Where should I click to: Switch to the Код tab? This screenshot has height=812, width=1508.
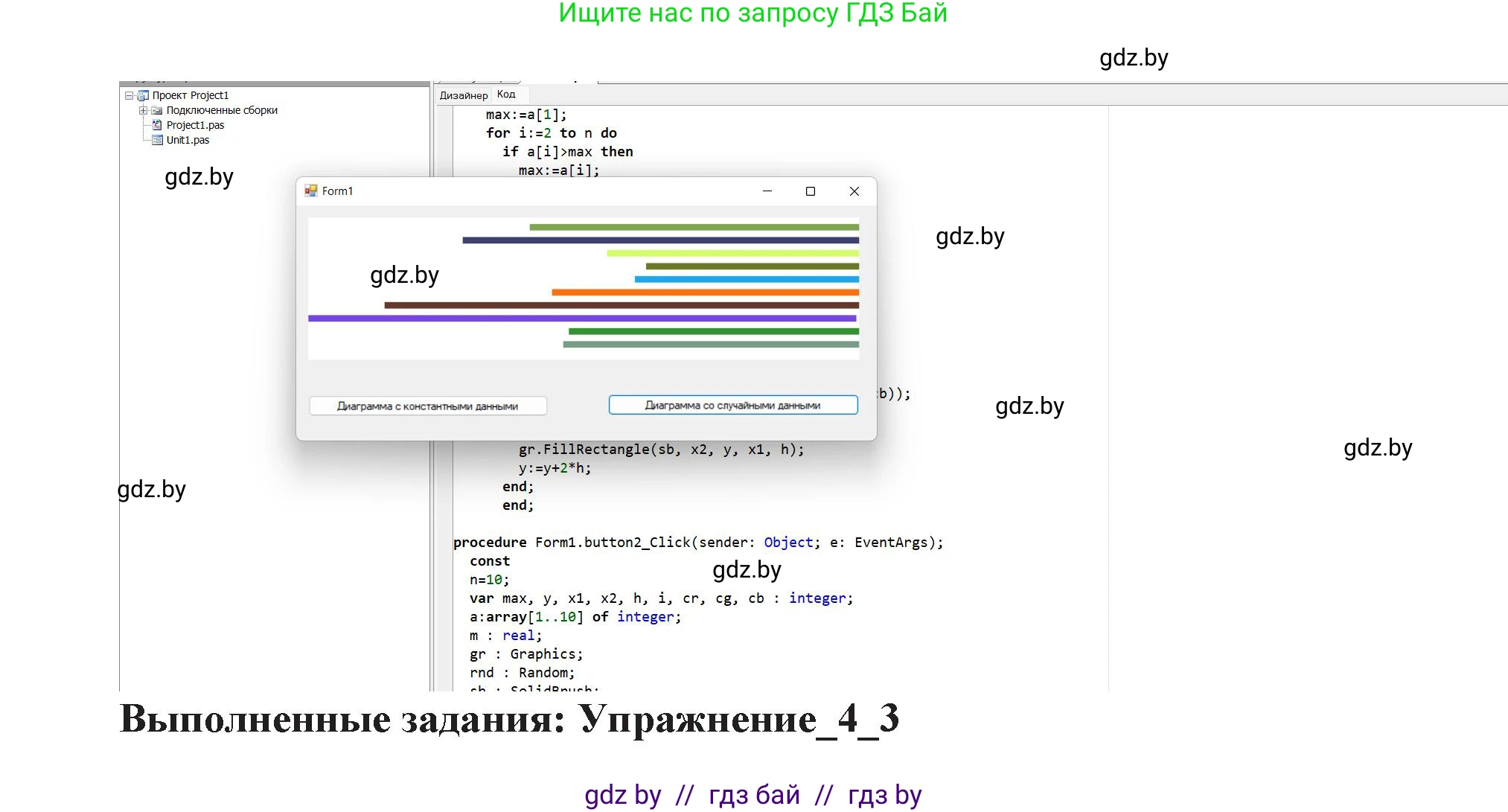click(506, 95)
